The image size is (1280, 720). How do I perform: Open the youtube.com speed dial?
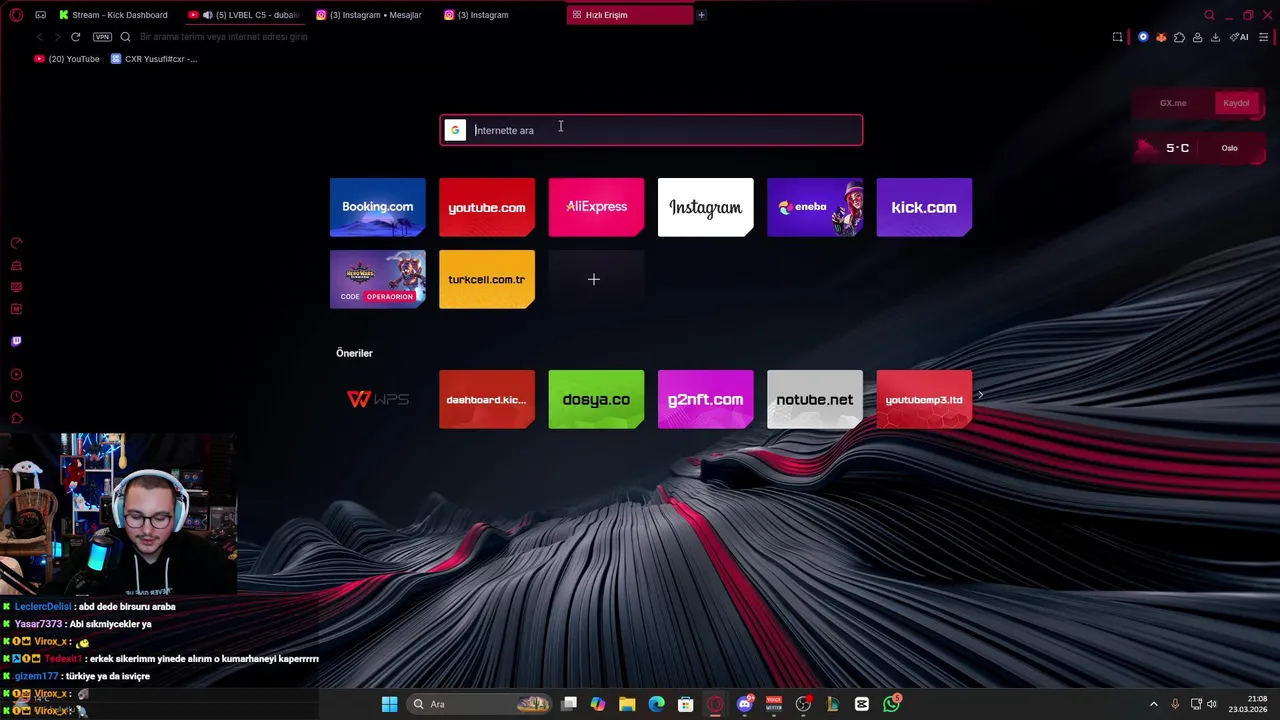click(x=487, y=207)
